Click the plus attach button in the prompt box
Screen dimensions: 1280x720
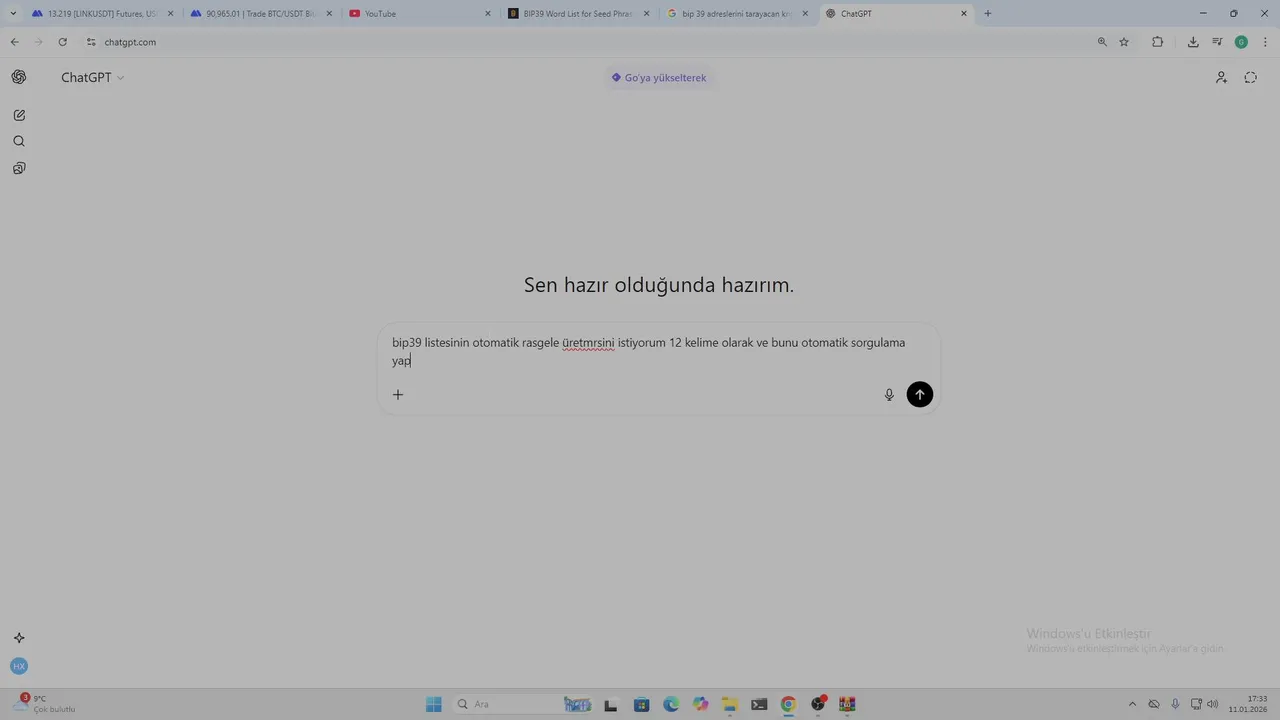pos(398,394)
